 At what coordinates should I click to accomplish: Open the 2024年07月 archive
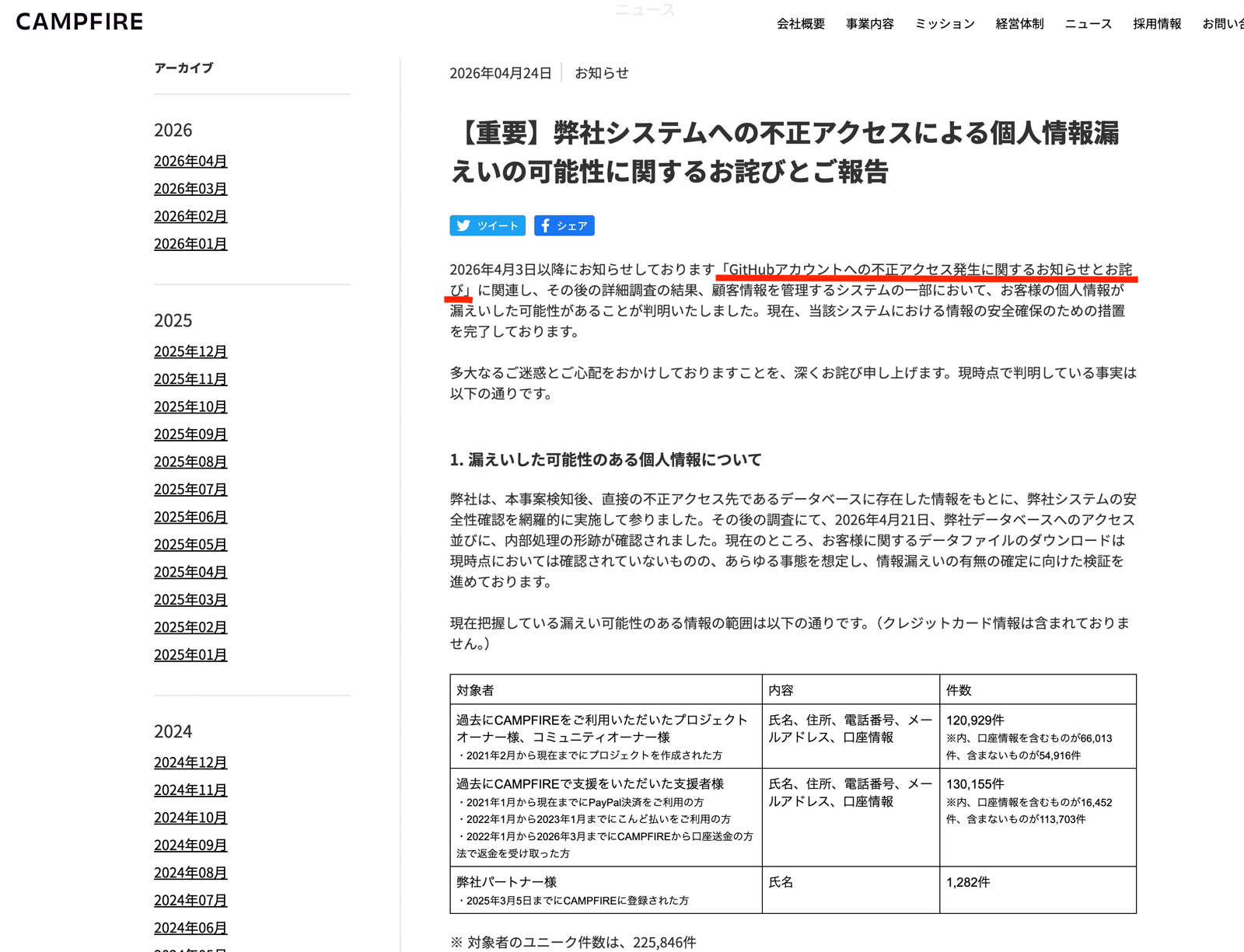[190, 901]
